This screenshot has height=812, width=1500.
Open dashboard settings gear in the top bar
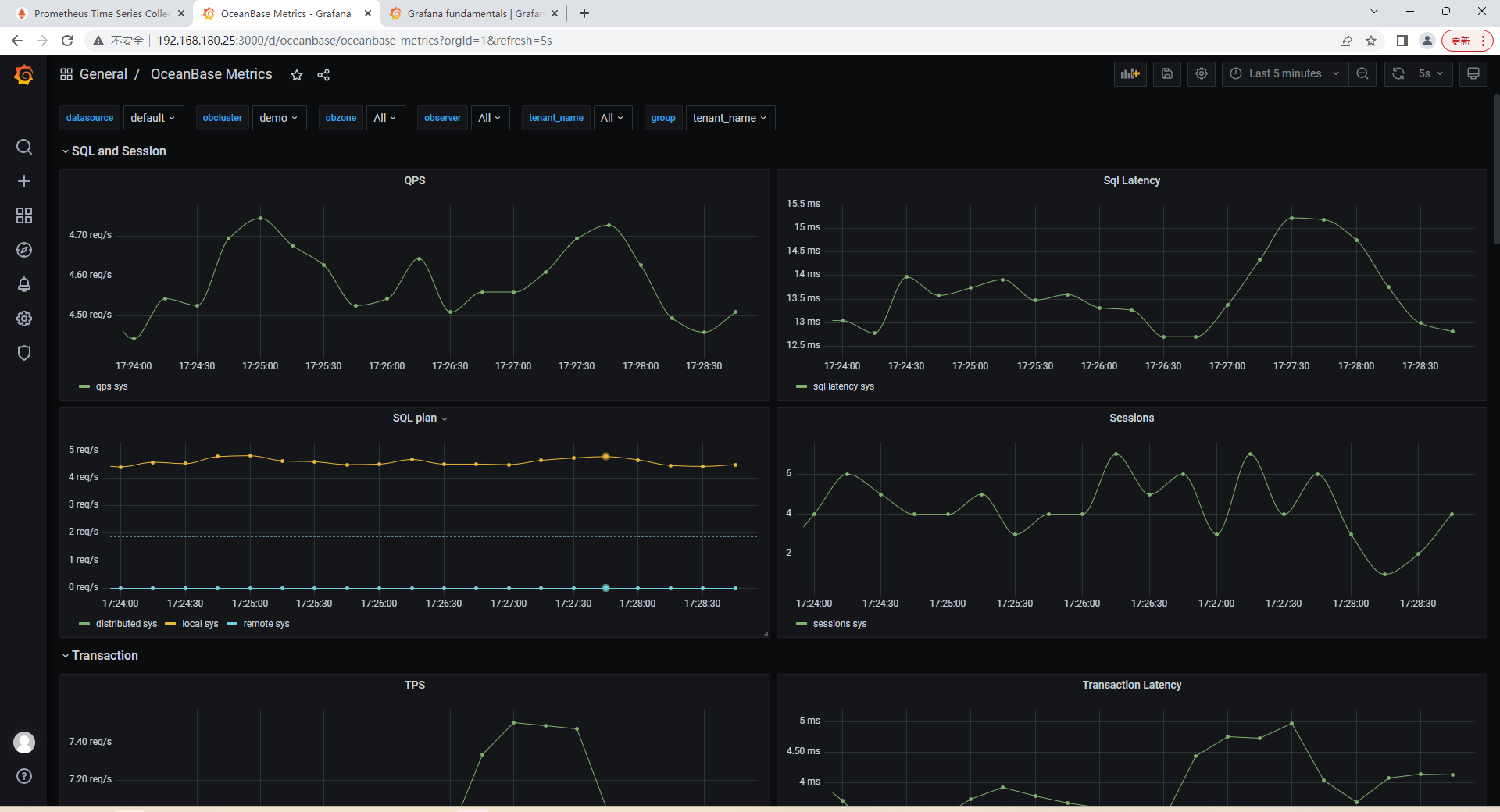click(1202, 73)
